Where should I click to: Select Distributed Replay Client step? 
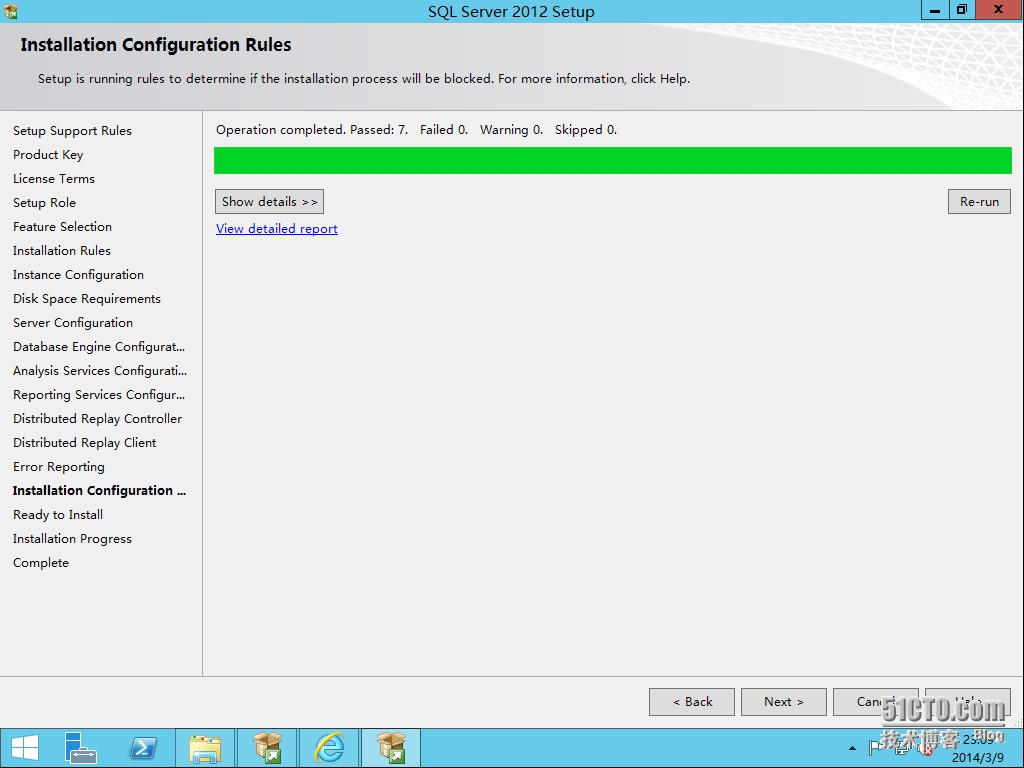click(x=85, y=443)
